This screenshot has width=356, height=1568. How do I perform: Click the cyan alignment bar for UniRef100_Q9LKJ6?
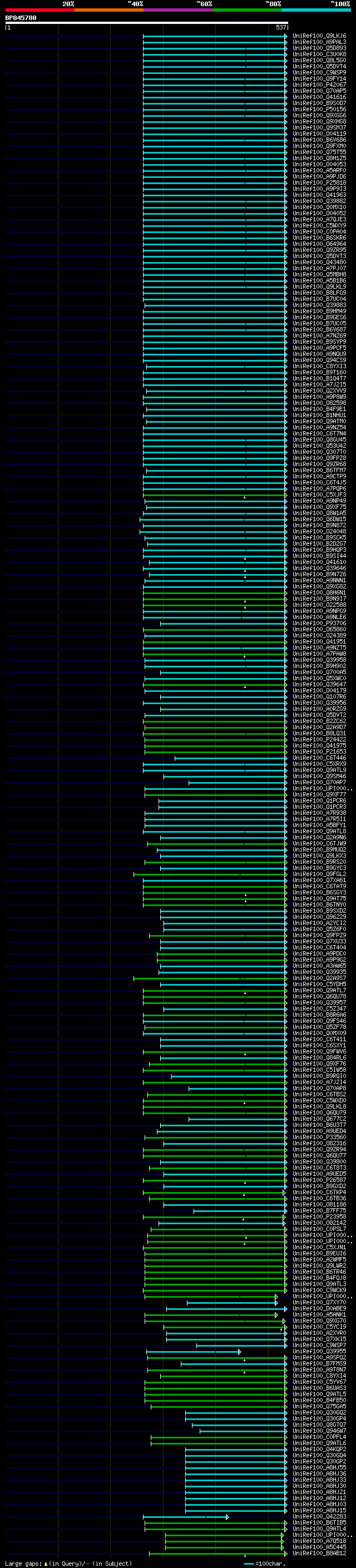(215, 36)
